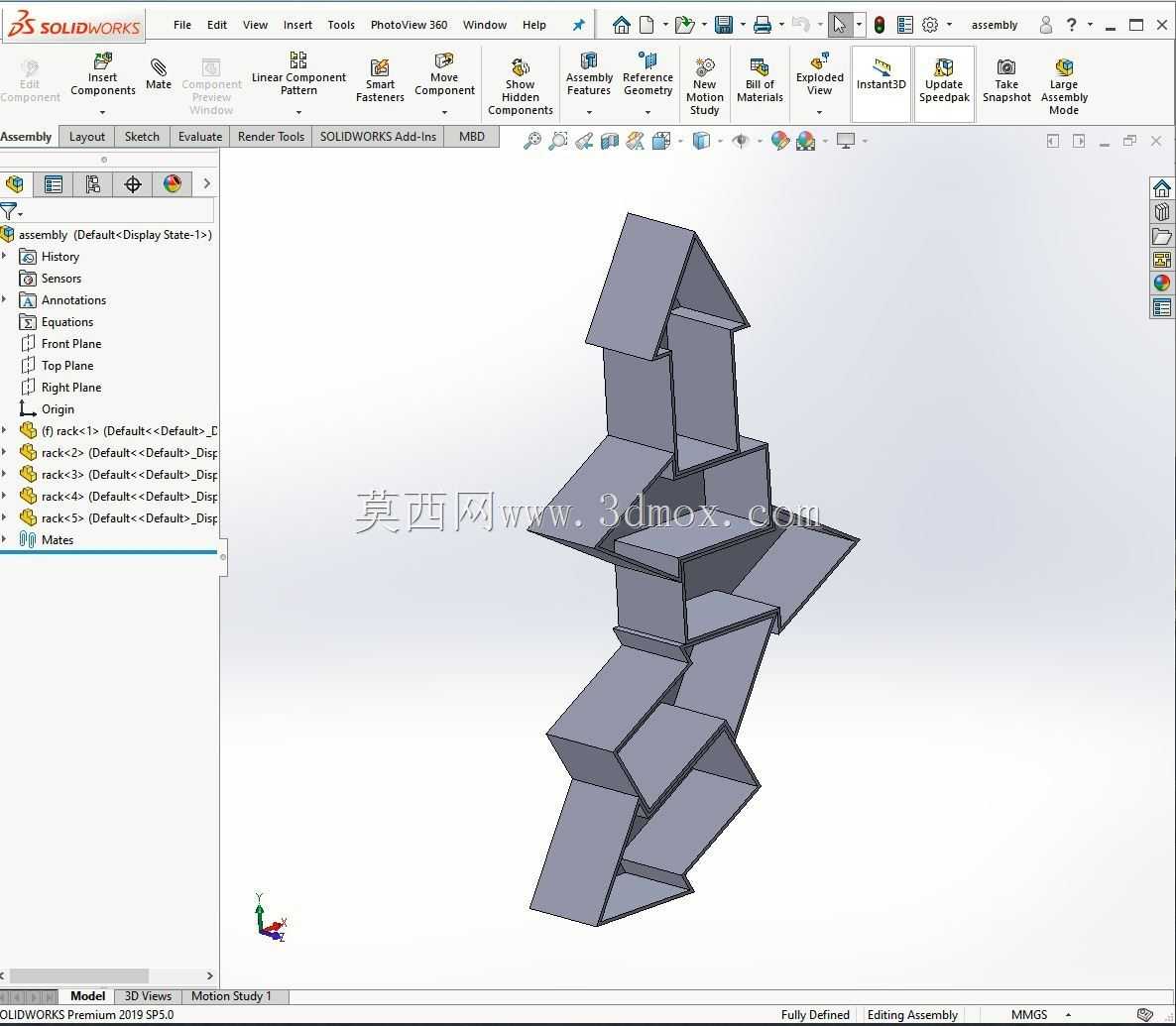
Task: Expand the rack<3> component node
Action: tap(5, 474)
